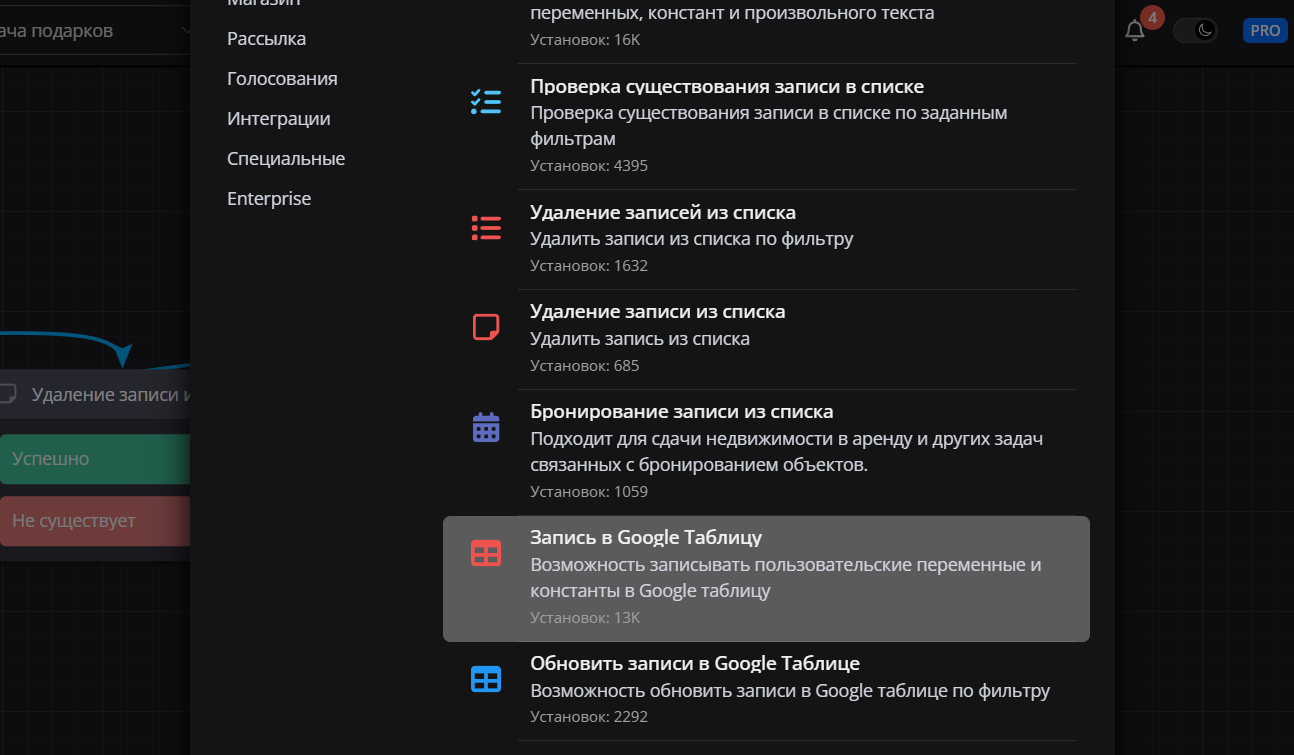
Task: Click the blue table icon for Google Sheets update
Action: click(486, 679)
